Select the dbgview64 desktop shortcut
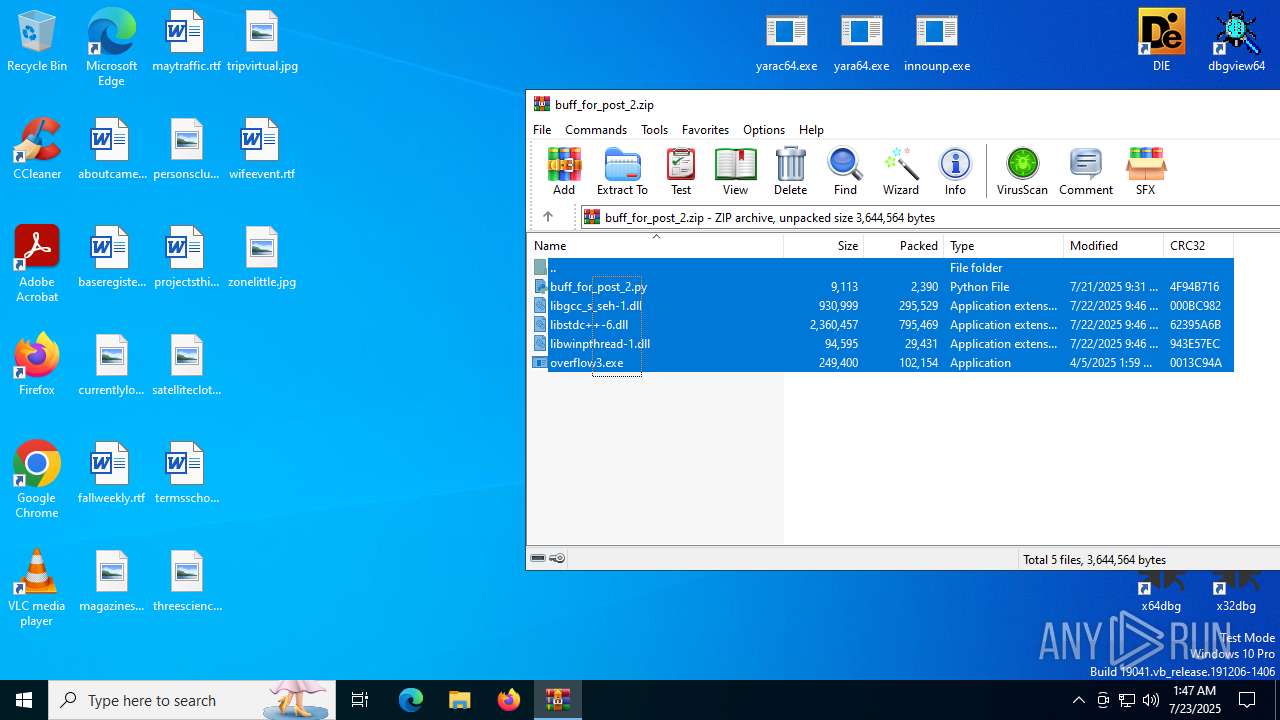This screenshot has width=1280, height=720. click(x=1236, y=42)
